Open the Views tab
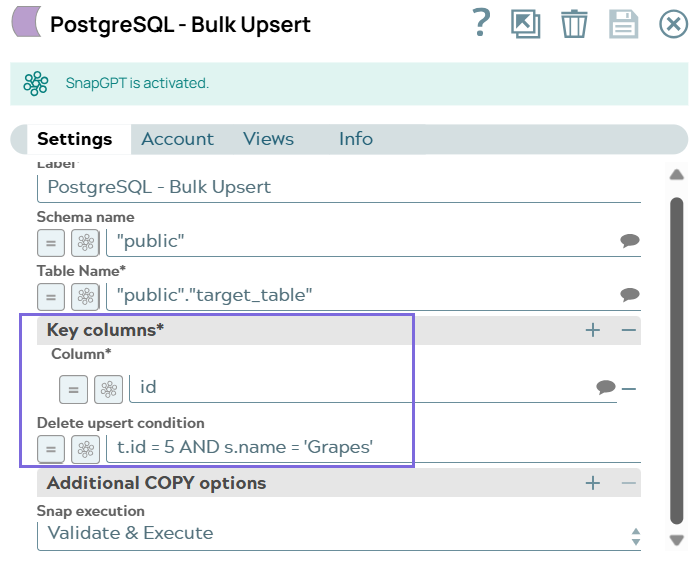The width and height of the screenshot is (698, 582). click(x=268, y=139)
